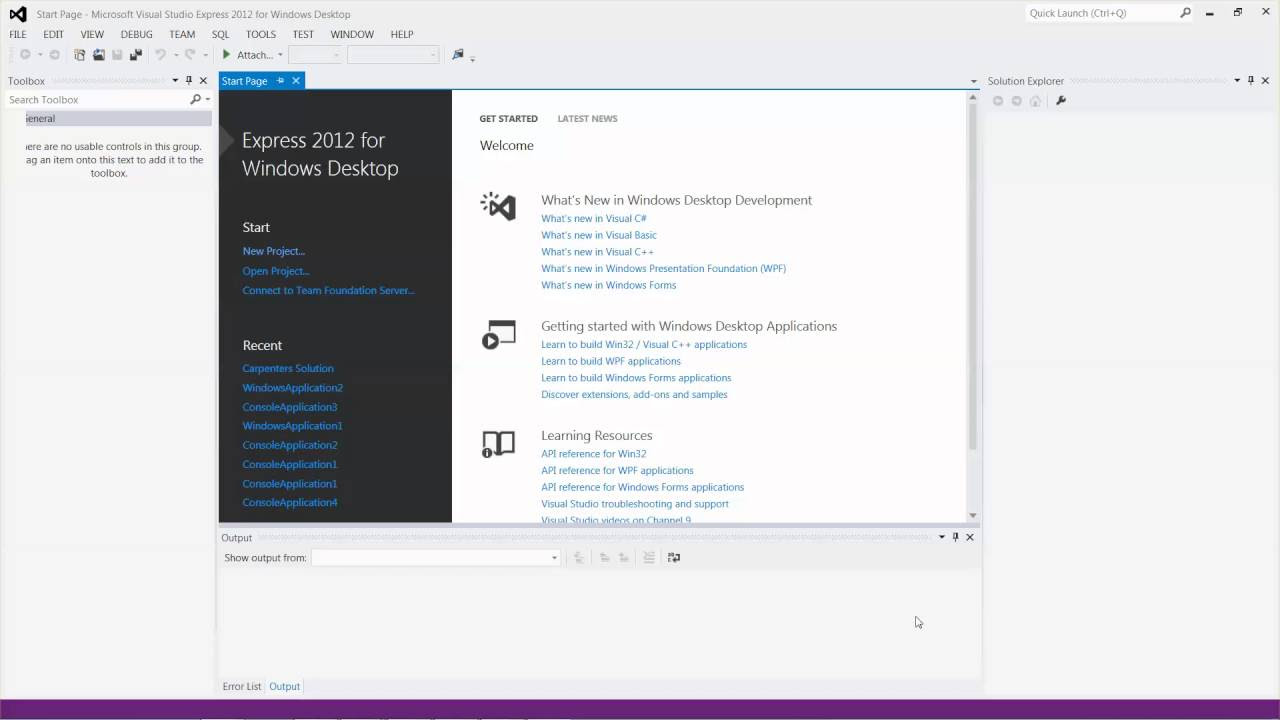Click the Solution Explorer Forward icon
Viewport: 1280px width, 720px height.
point(1016,100)
